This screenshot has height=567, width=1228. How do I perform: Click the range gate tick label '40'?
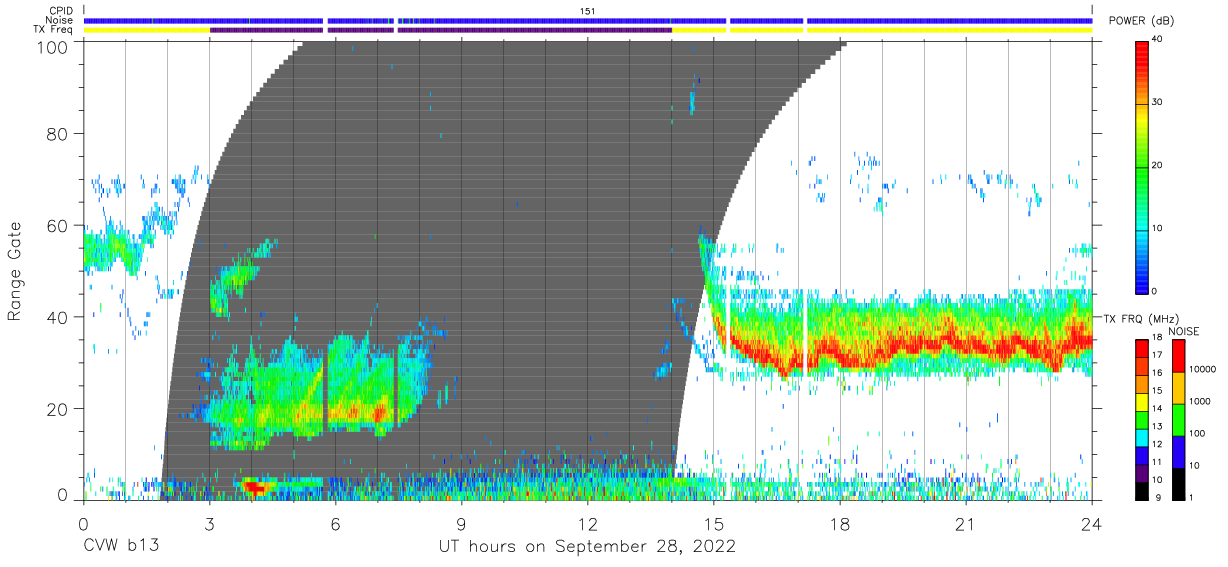[x=58, y=316]
